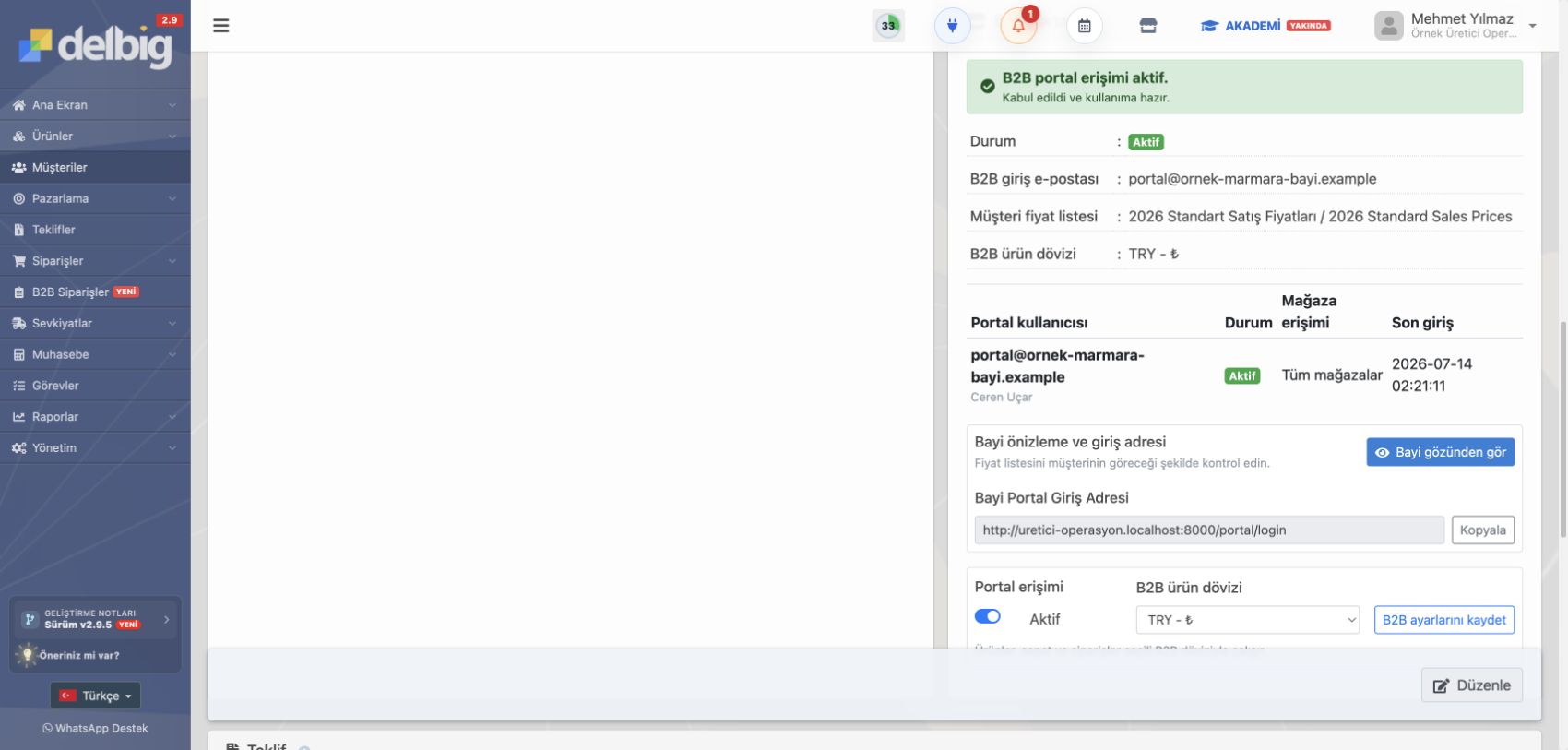Click the user avatar icon
Screen dimensions: 1568x750
coord(1389,26)
